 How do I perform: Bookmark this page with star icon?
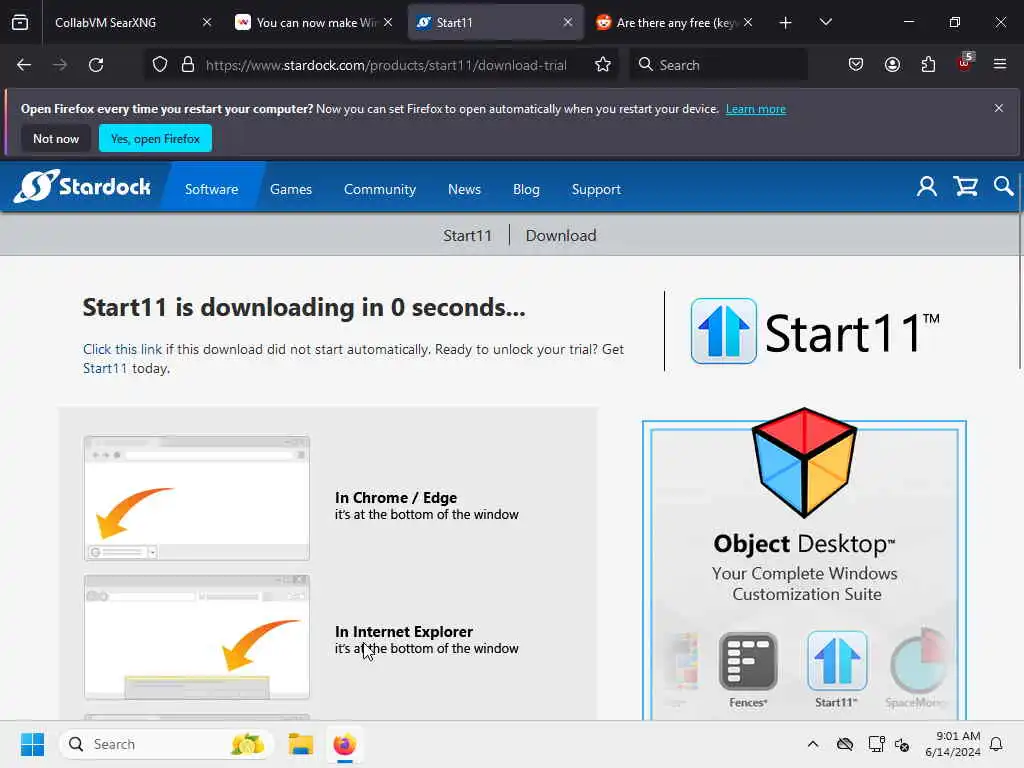click(x=603, y=65)
